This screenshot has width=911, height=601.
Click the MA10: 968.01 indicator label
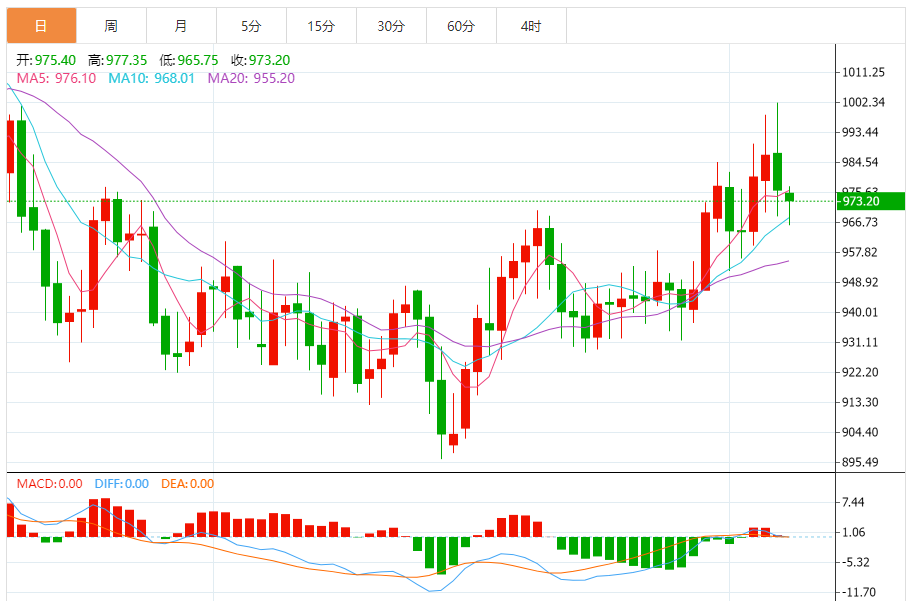[152, 78]
